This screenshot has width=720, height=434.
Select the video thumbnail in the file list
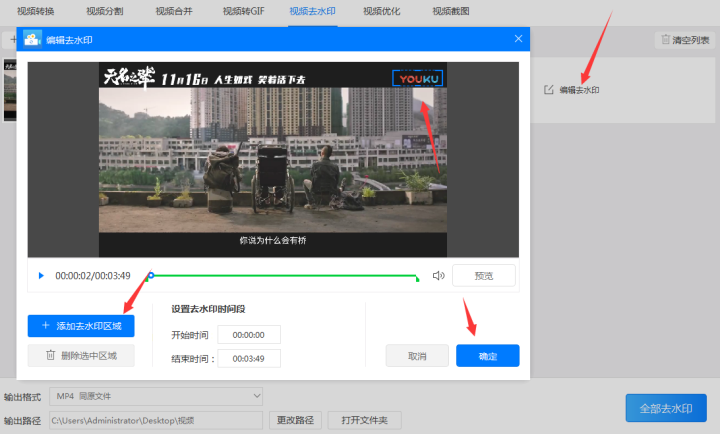click(x=10, y=90)
